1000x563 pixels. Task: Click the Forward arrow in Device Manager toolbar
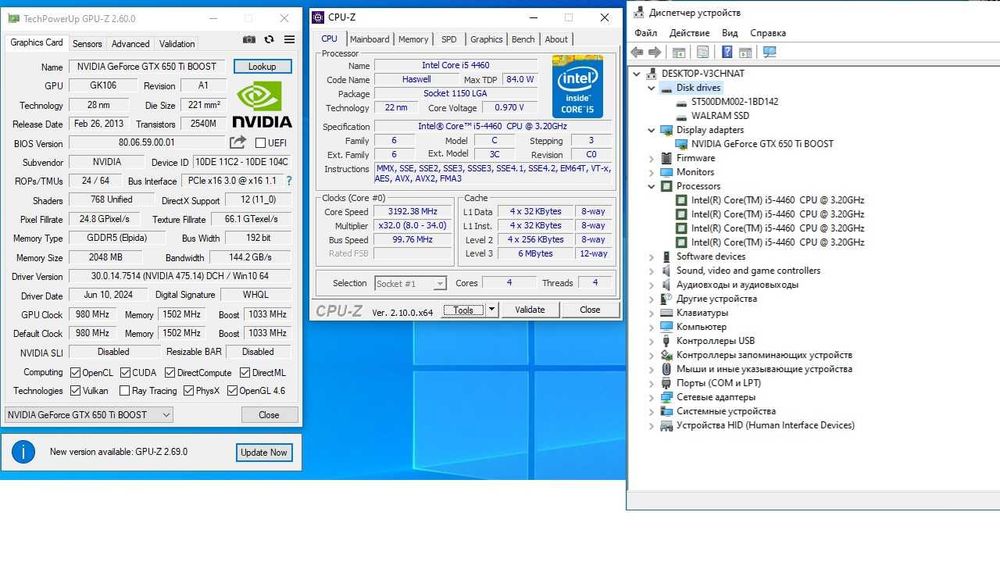[x=654, y=52]
